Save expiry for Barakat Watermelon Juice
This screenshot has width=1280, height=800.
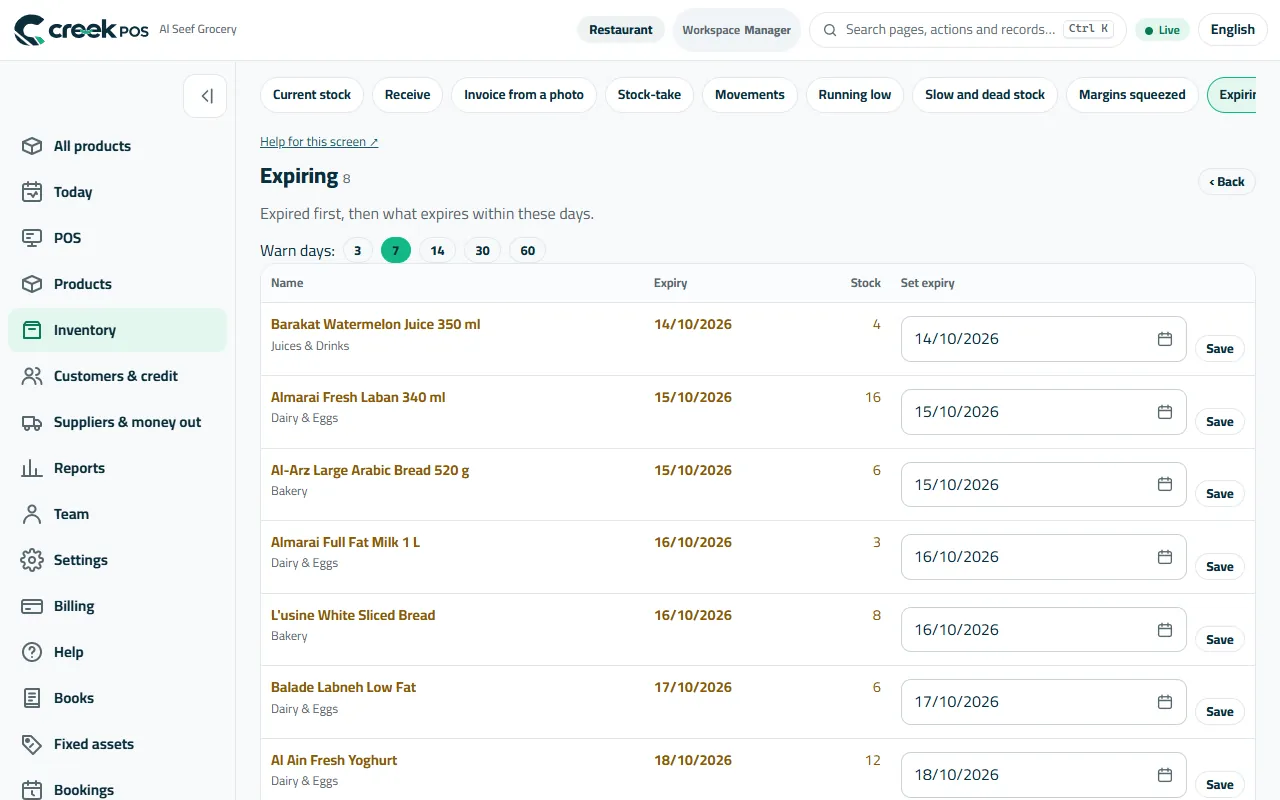pyautogui.click(x=1220, y=349)
